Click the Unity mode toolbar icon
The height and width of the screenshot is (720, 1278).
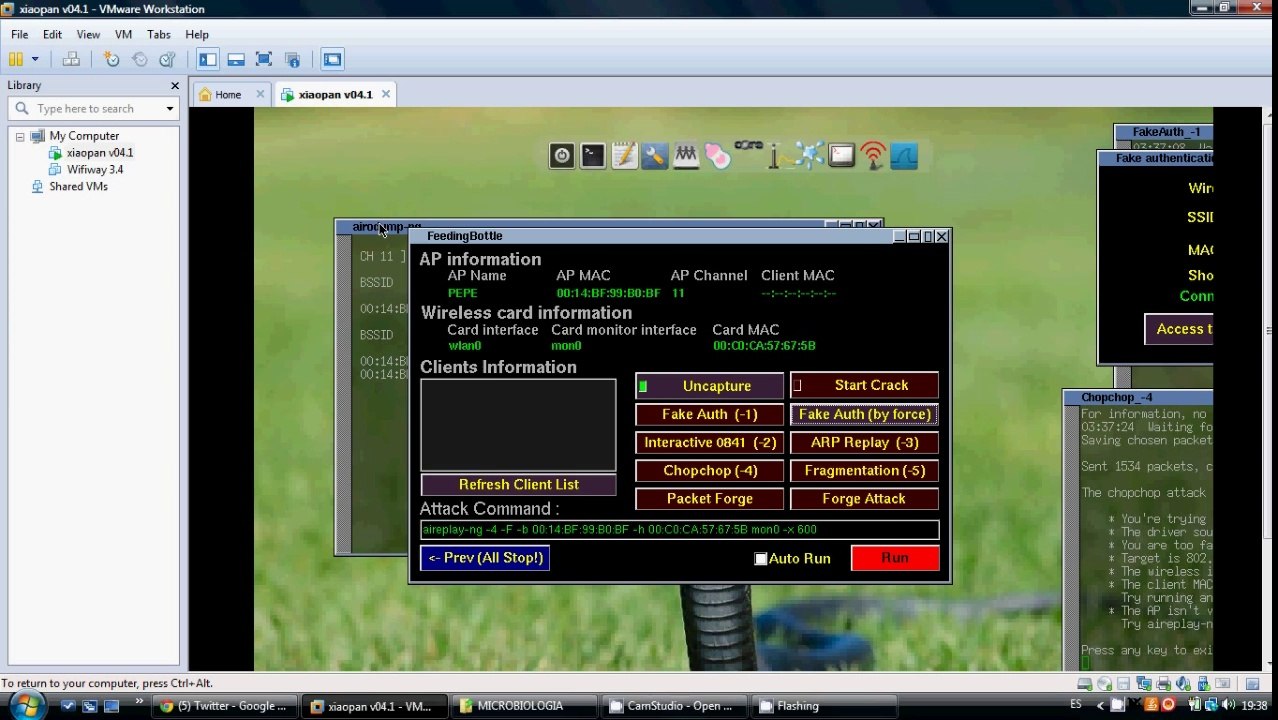292,60
